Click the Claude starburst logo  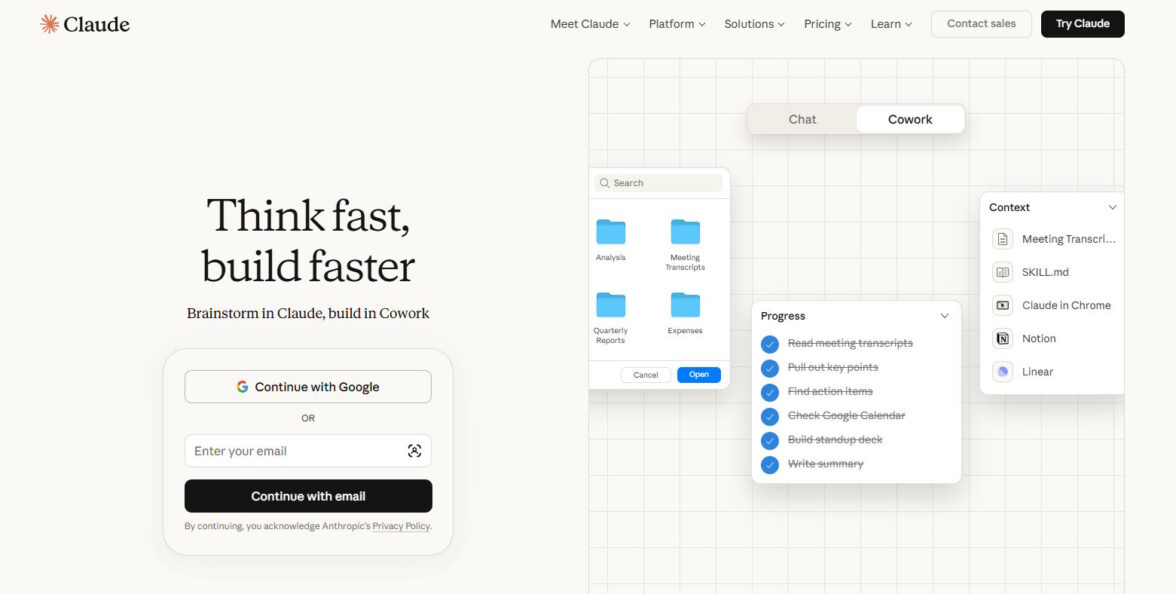point(50,24)
